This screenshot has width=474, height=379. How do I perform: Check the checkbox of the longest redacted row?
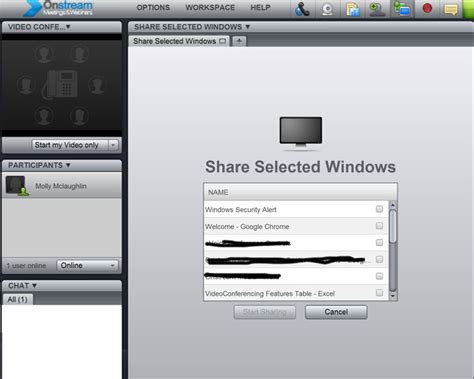click(x=379, y=259)
